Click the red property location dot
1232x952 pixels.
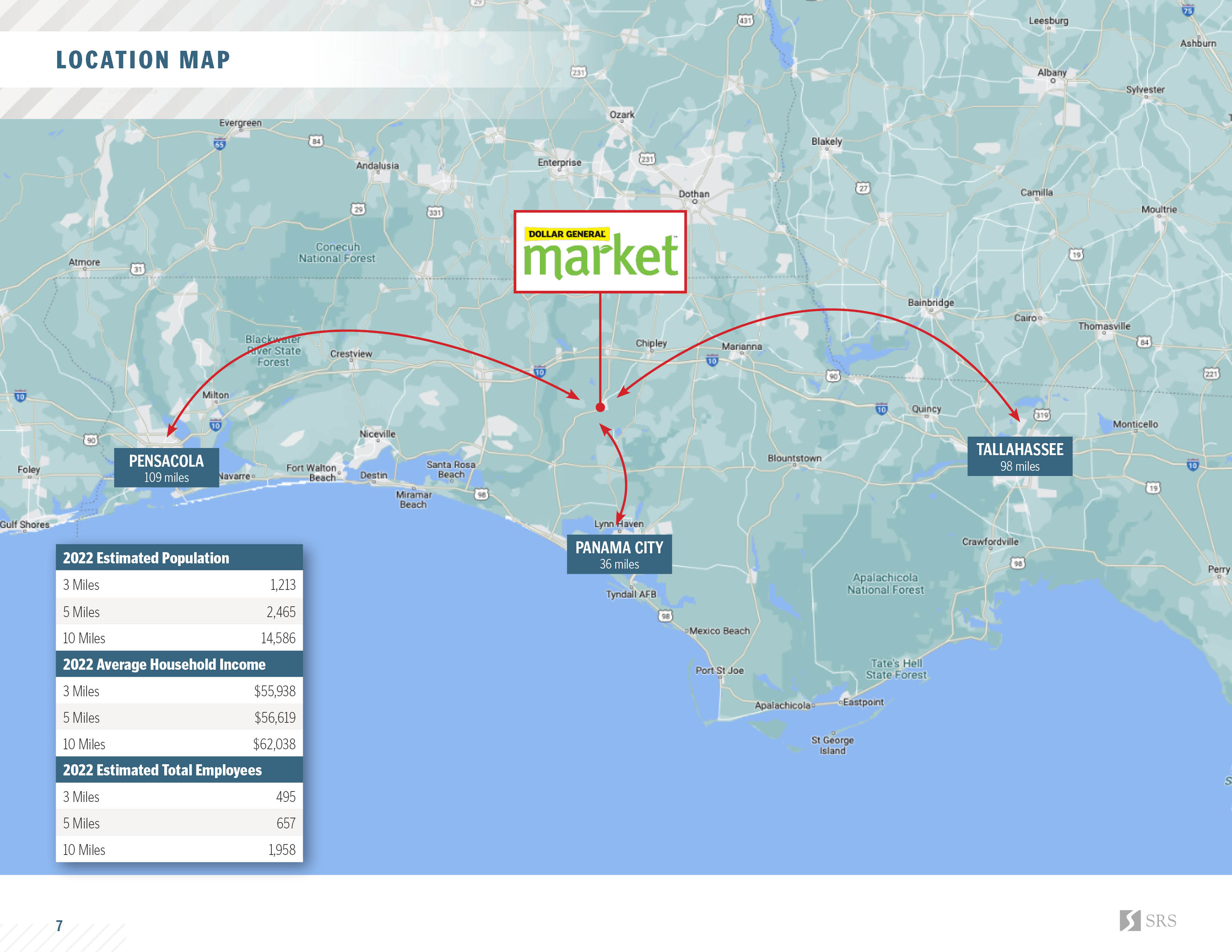600,407
